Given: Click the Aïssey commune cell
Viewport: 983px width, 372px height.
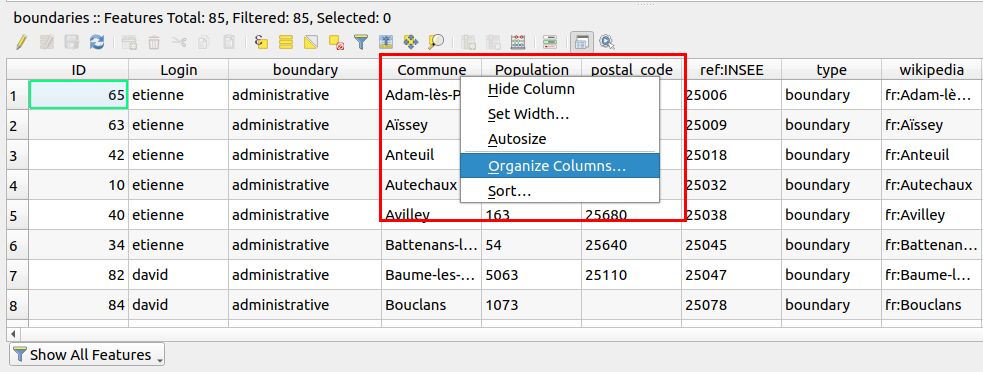Looking at the screenshot, I should (421, 125).
